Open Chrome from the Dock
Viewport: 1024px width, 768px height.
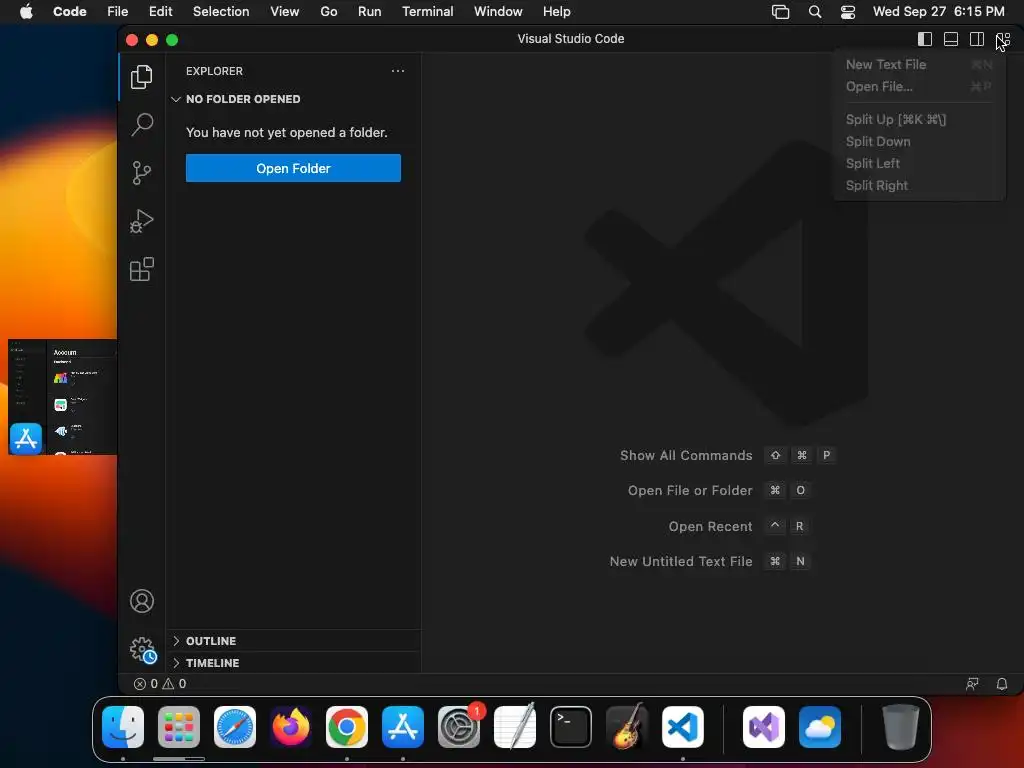(347, 727)
